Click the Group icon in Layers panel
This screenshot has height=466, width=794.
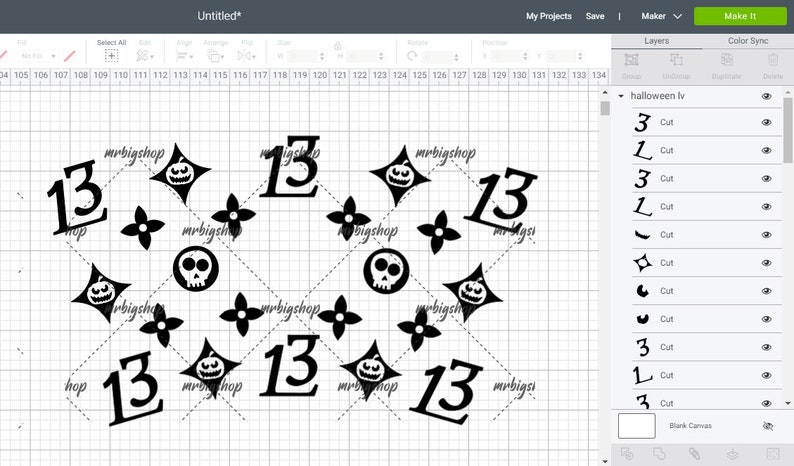click(x=631, y=60)
